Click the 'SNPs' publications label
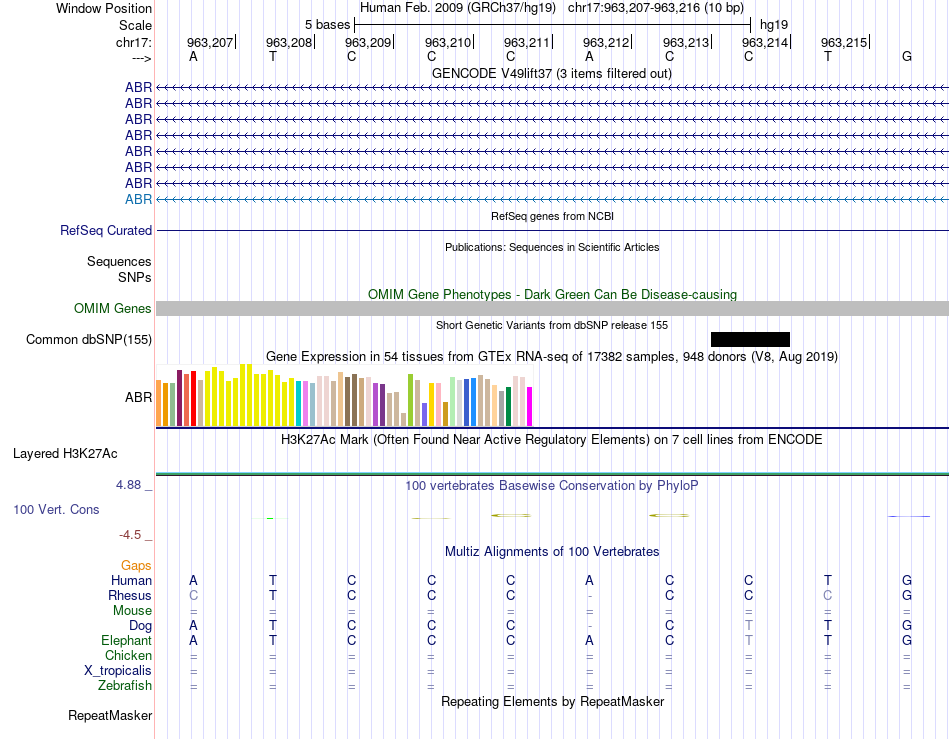 tap(135, 277)
